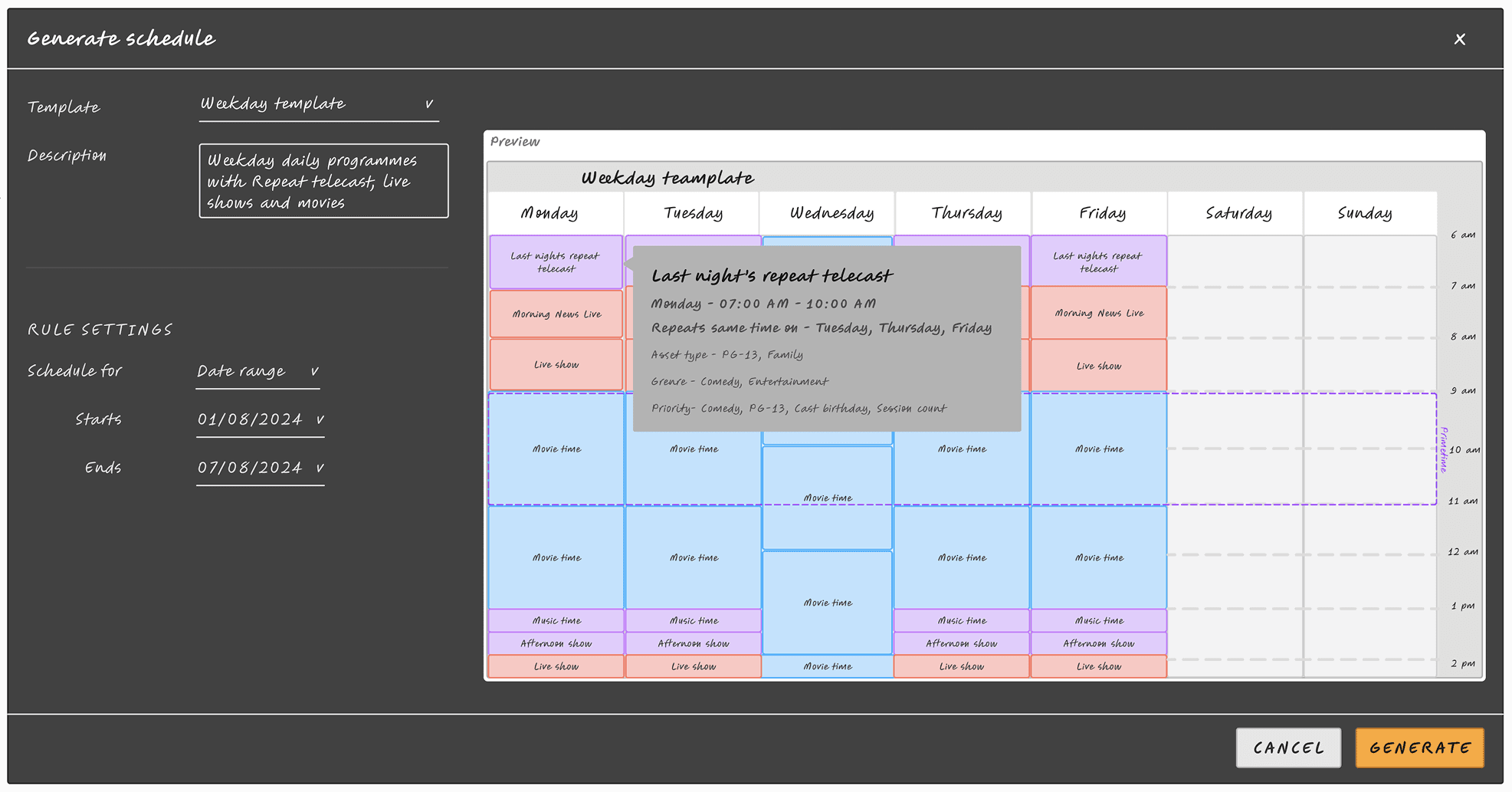
Task: Click the CANCEL button
Action: pyautogui.click(x=1288, y=748)
